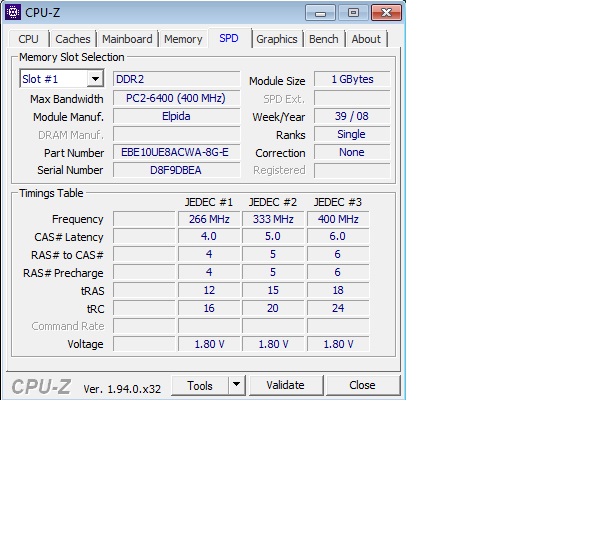Click the empty DRAM Manuf. field
This screenshot has width=614, height=559.
(x=177, y=134)
